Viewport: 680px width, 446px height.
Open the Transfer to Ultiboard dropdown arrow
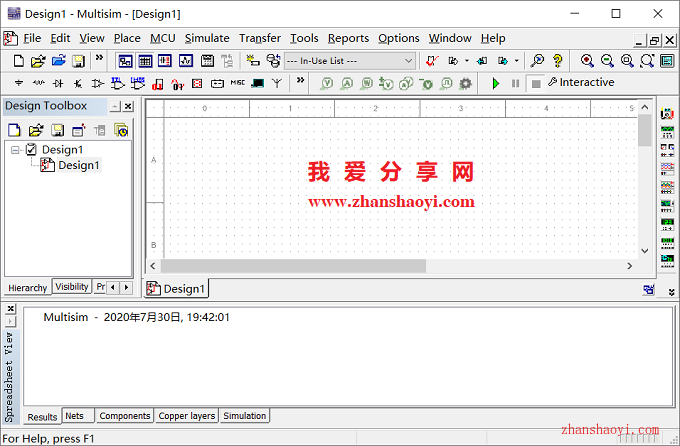click(467, 61)
